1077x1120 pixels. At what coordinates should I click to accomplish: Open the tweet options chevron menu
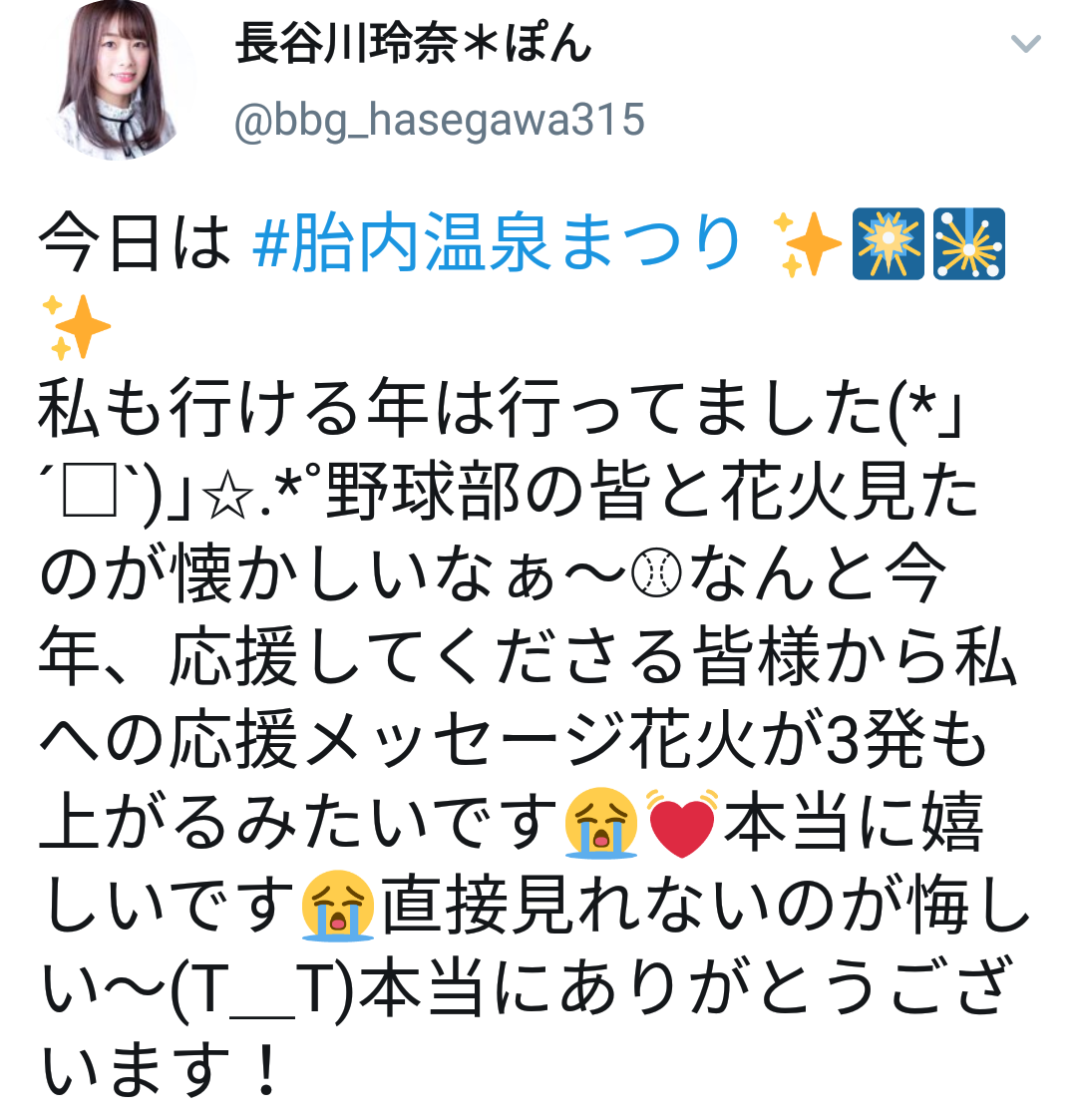pyautogui.click(x=1025, y=44)
